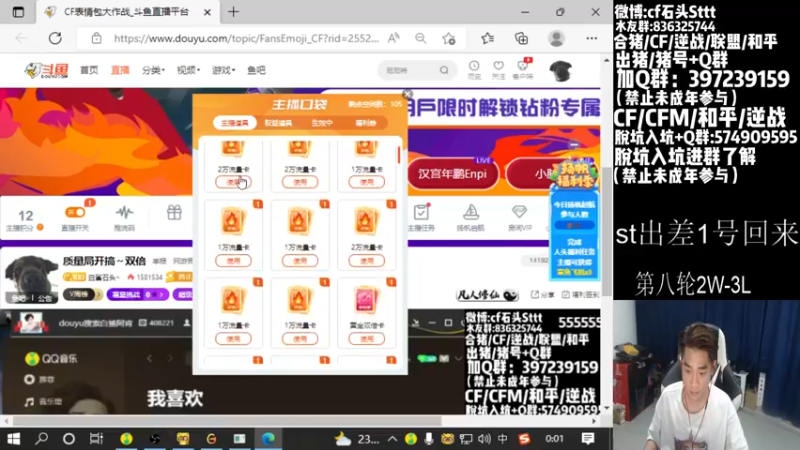Open the browser settings ellipsis menu

591,38
